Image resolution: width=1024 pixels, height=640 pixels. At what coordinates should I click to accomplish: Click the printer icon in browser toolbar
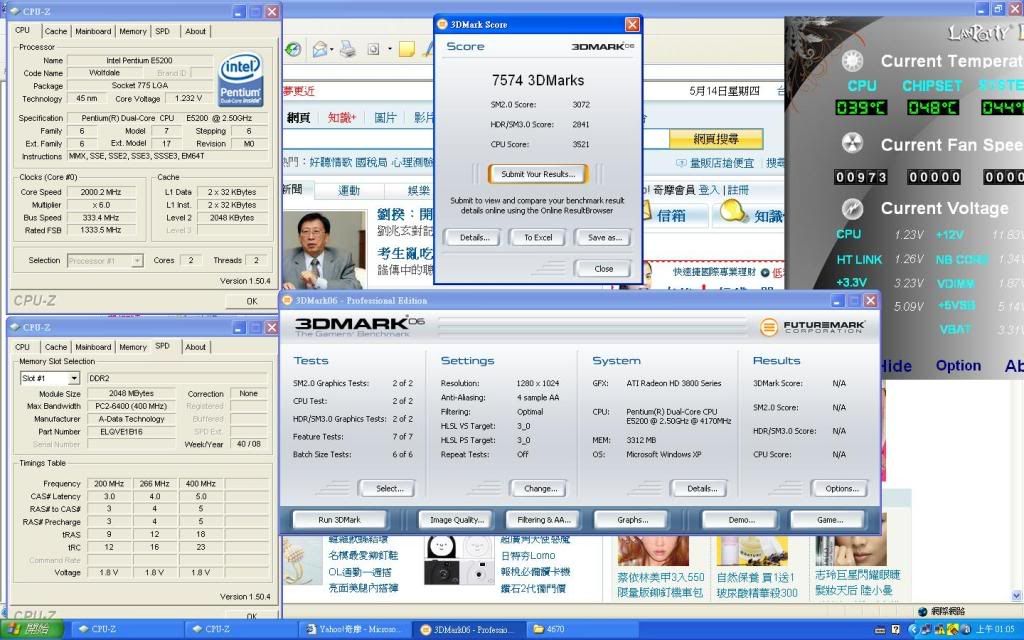pos(347,49)
